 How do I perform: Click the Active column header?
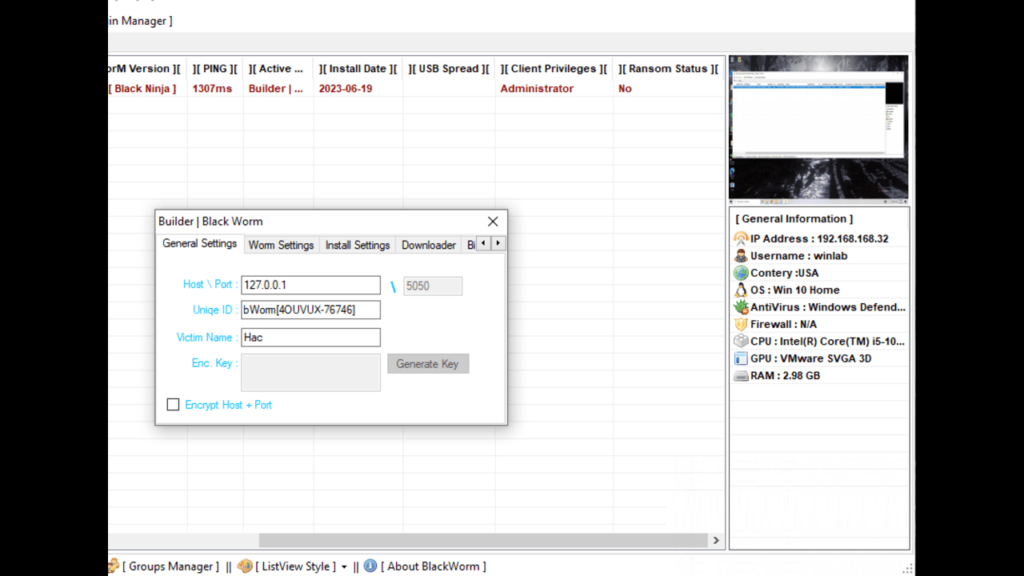coord(276,69)
